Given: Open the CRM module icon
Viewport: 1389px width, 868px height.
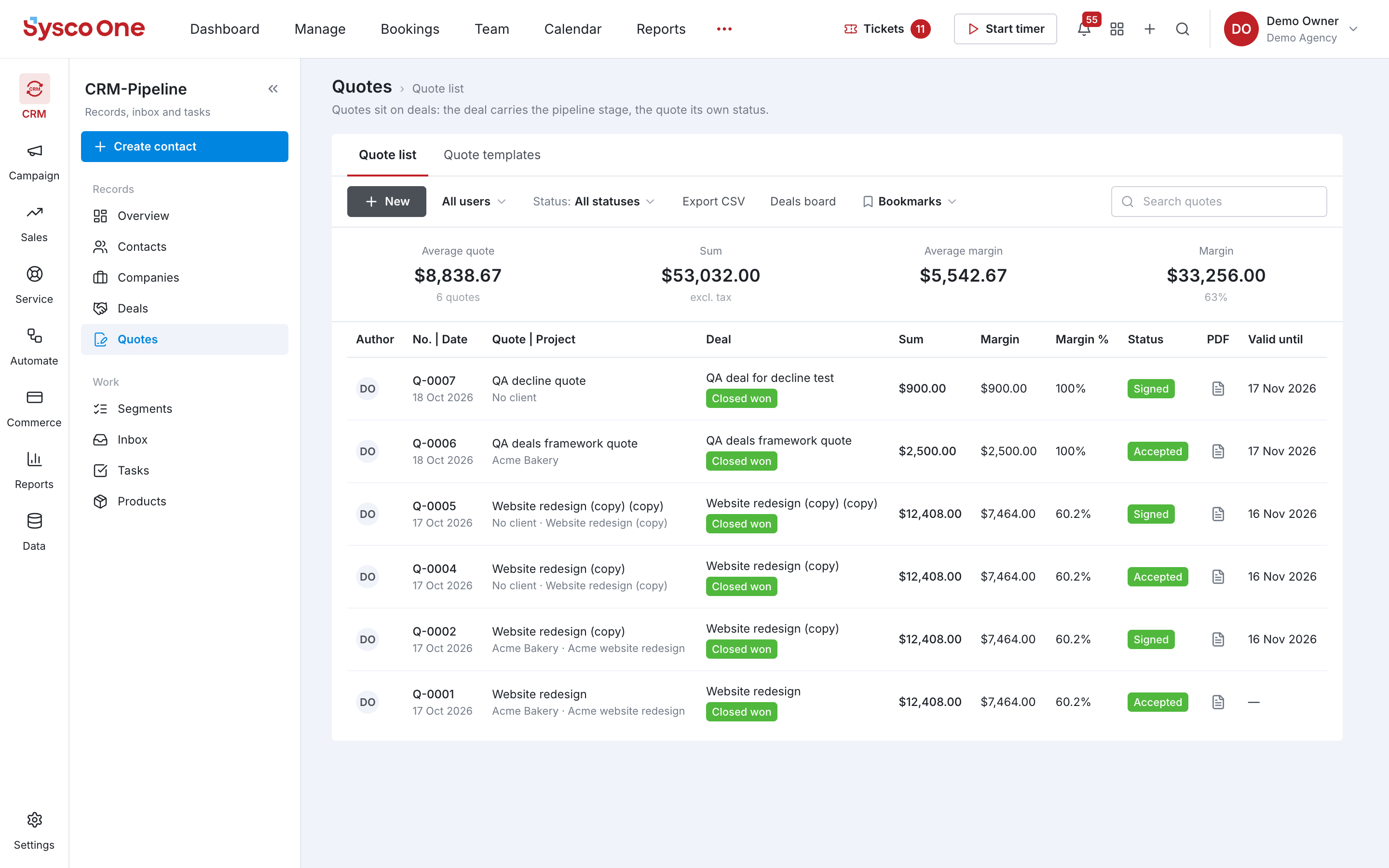Looking at the screenshot, I should pos(34,89).
